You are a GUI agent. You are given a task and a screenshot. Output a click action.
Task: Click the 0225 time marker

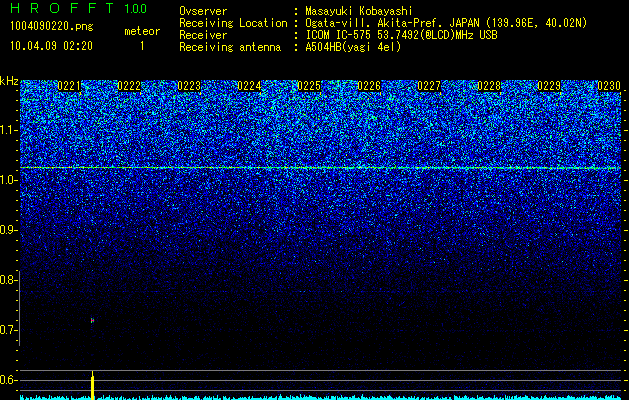pyautogui.click(x=309, y=86)
